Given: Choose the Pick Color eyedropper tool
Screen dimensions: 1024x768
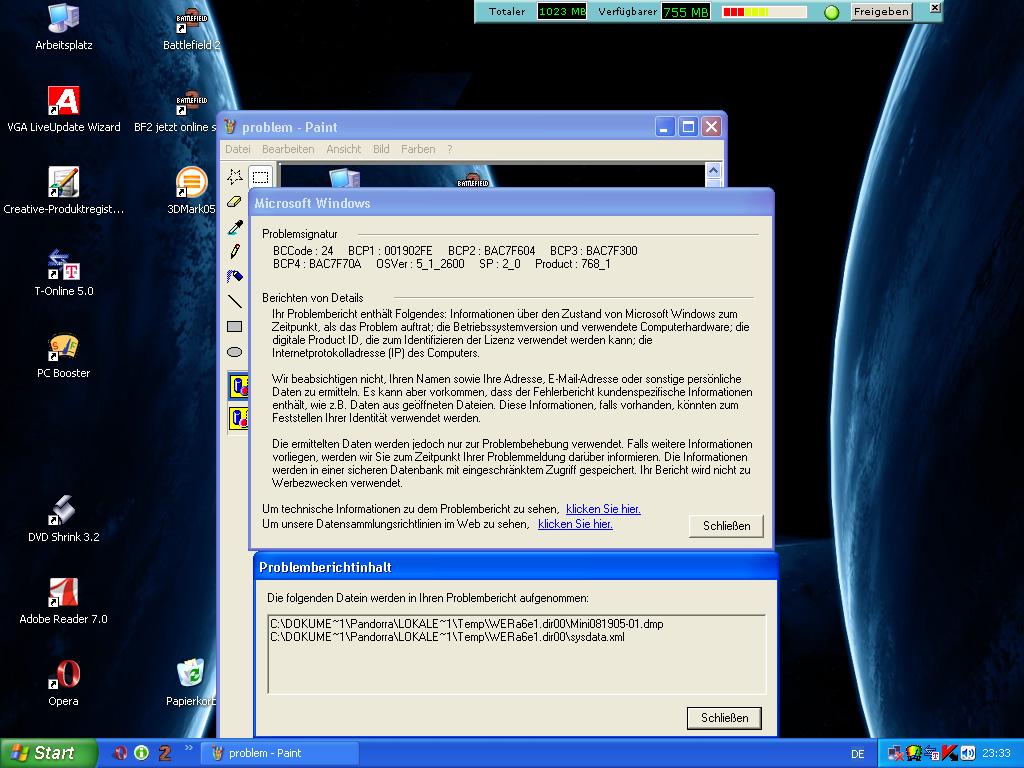Looking at the screenshot, I should click(235, 227).
